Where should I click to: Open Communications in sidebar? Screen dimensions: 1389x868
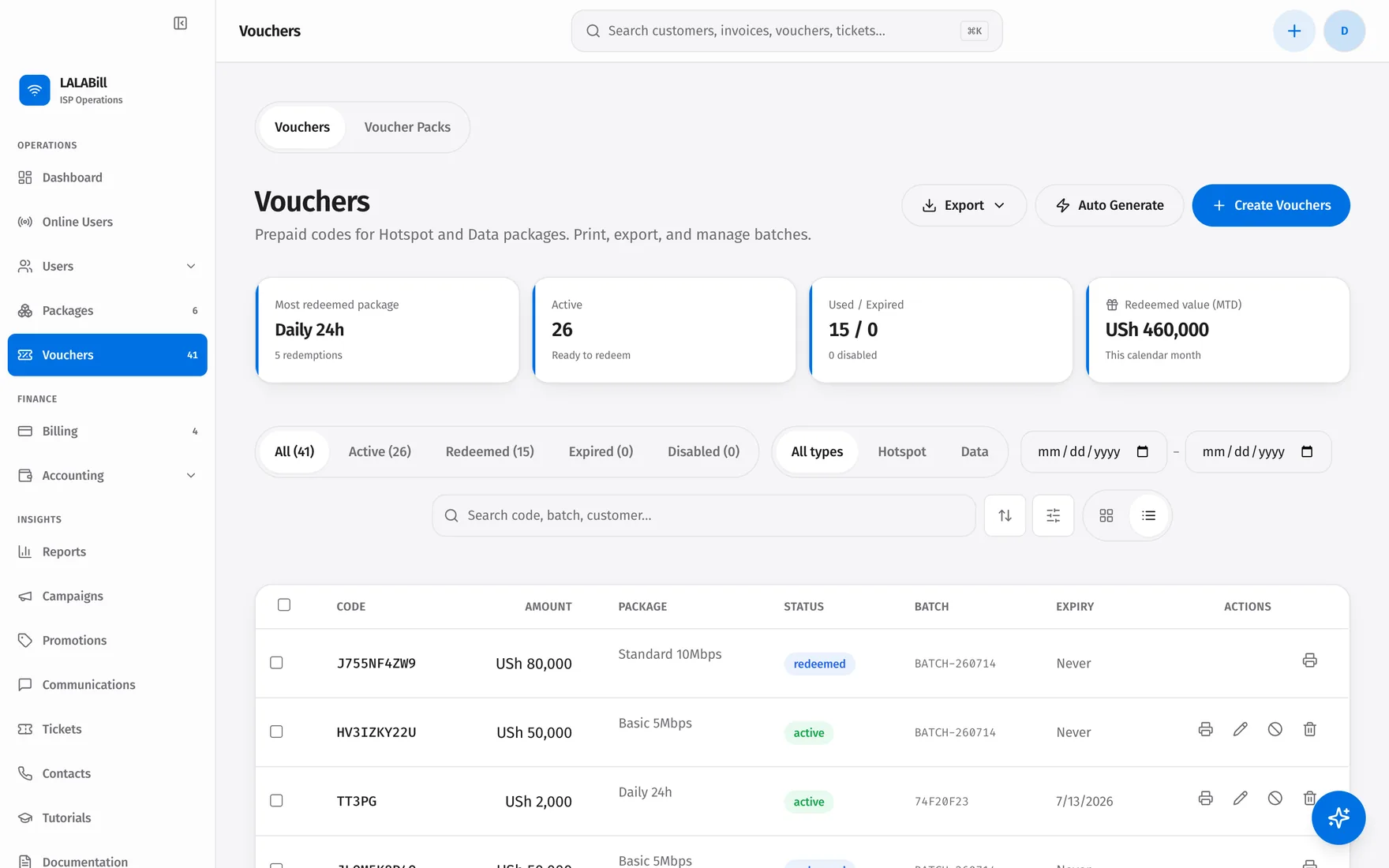pos(107,685)
